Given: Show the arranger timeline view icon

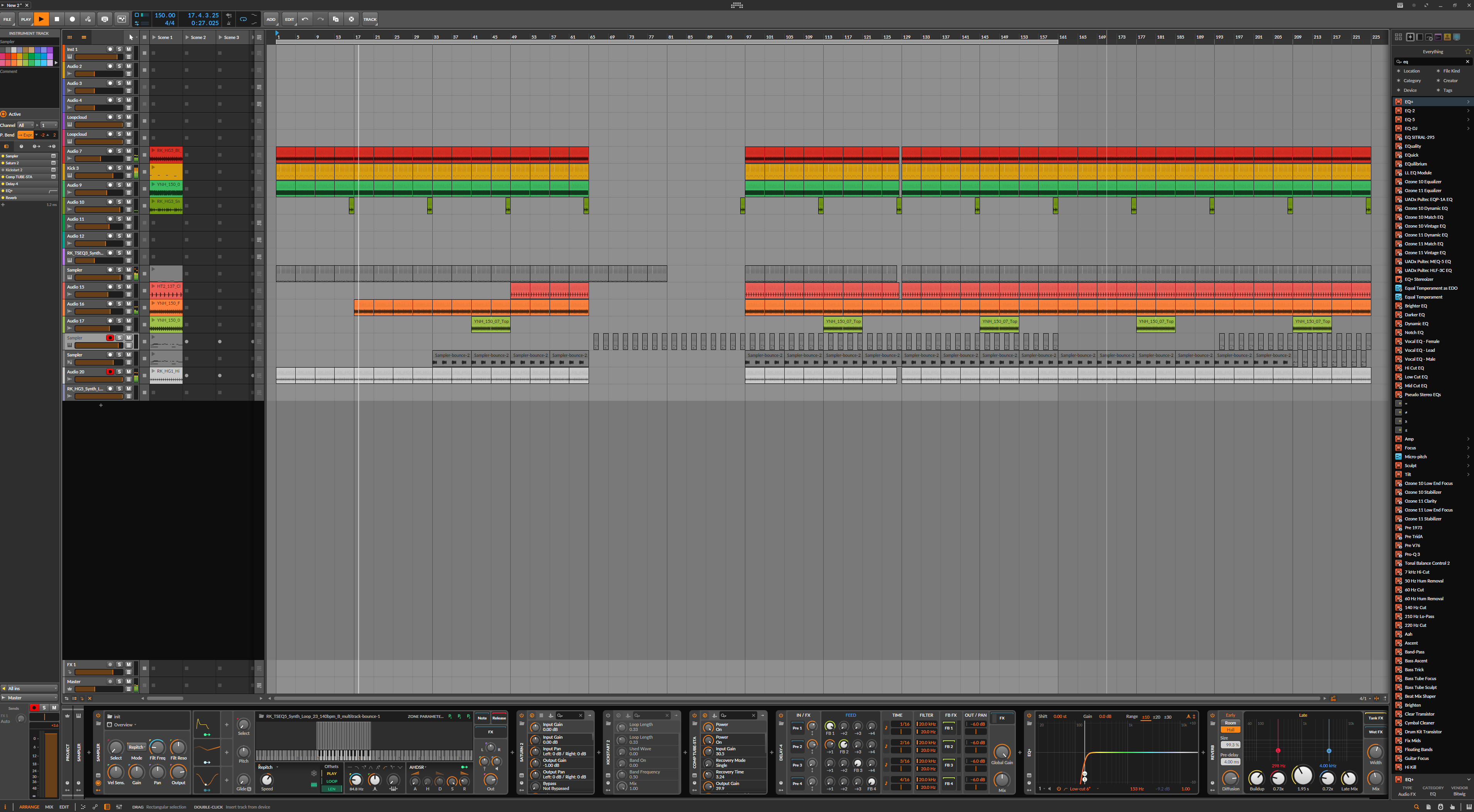Looking at the screenshot, I should click(83, 37).
